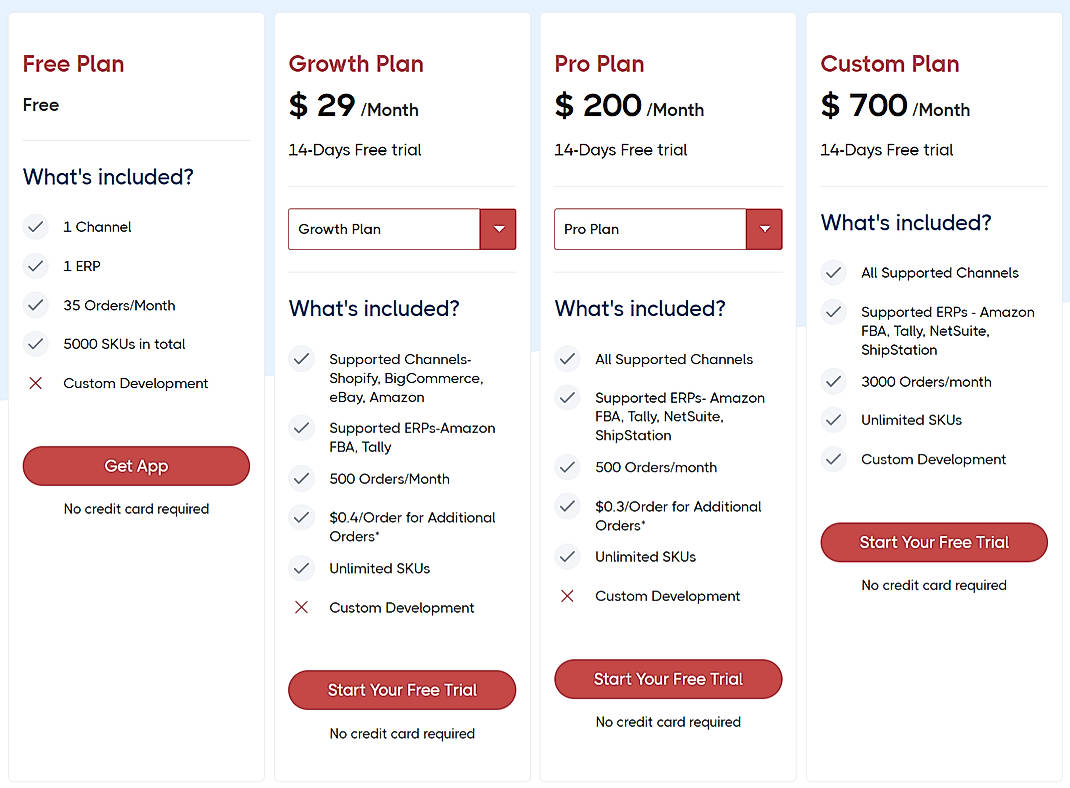Image resolution: width=1070 pixels, height=788 pixels.
Task: Click the red X next to Custom Development in Pro Plan
Action: (567, 596)
